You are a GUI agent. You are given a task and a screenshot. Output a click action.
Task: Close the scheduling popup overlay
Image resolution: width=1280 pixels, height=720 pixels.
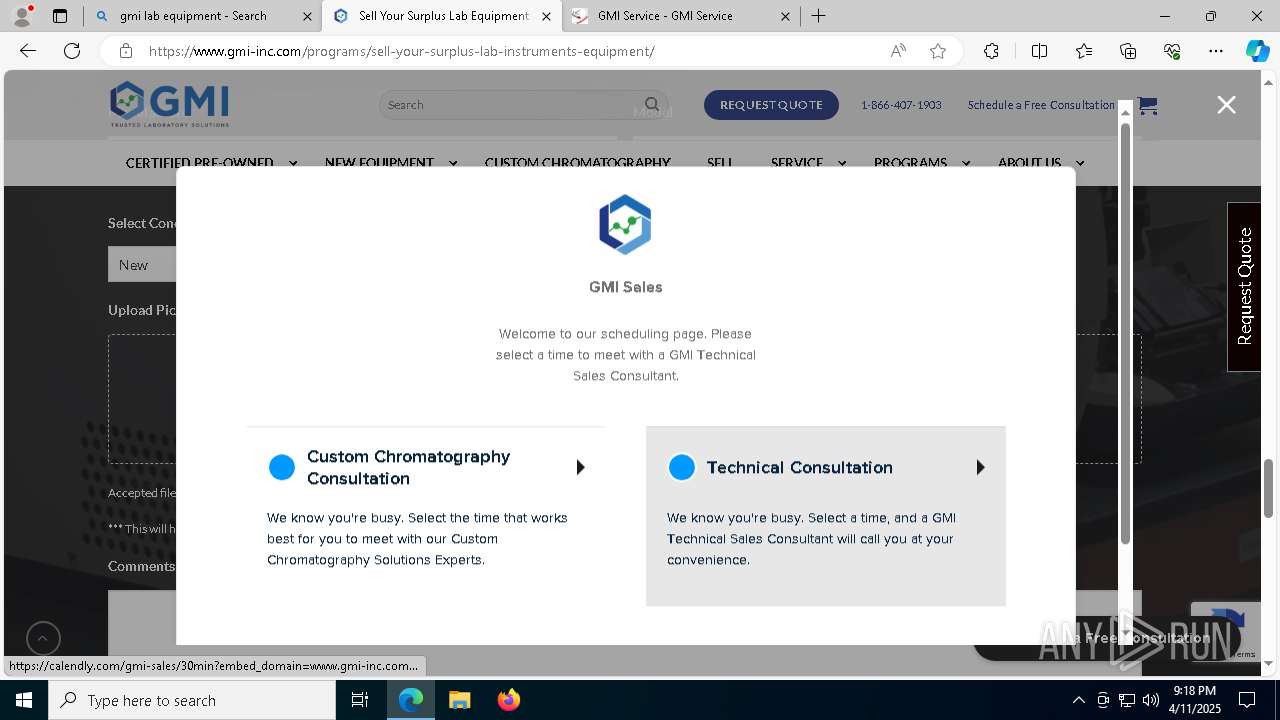[x=1226, y=105]
